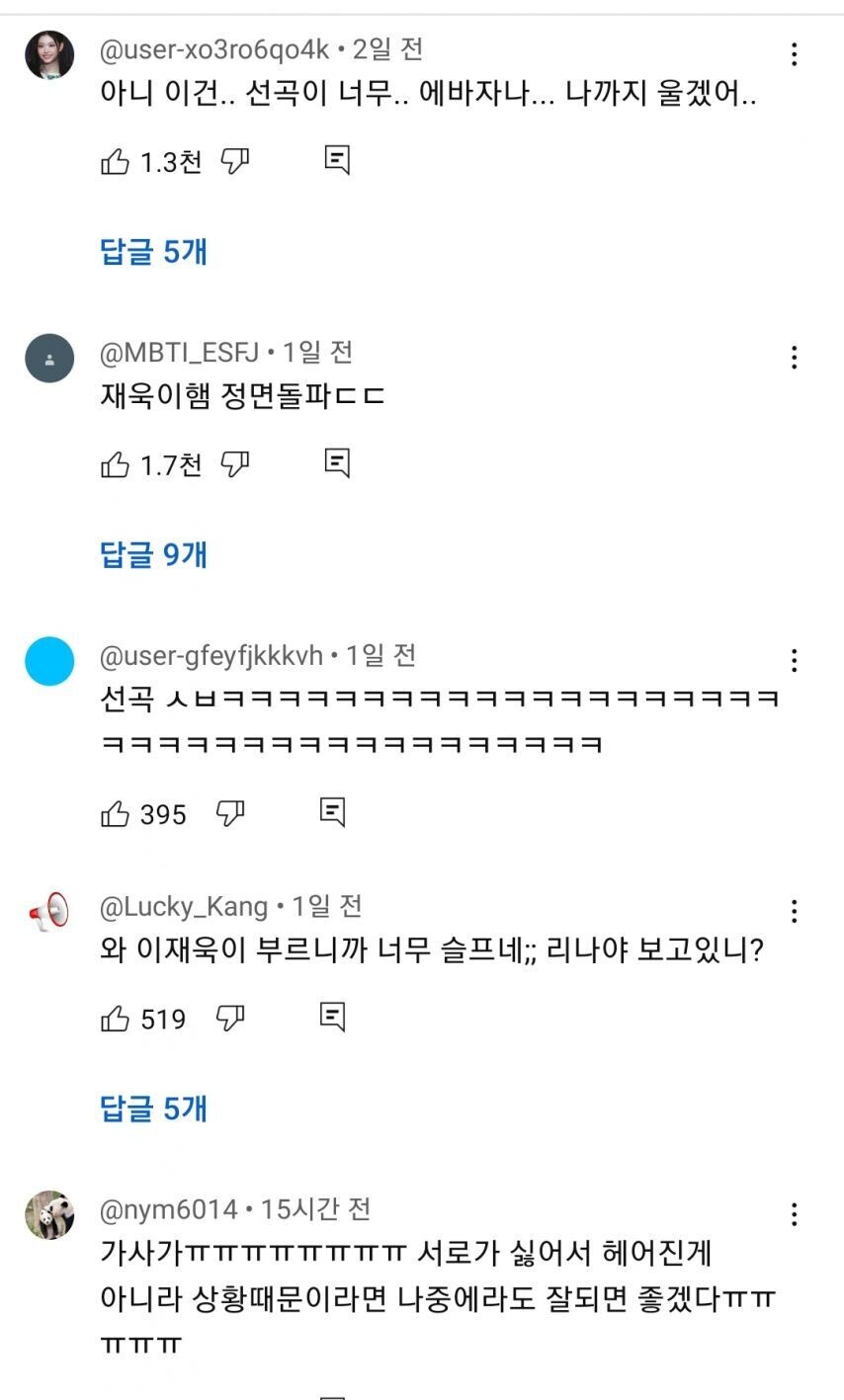The height and width of the screenshot is (1400, 844).
Task: Dislike the @MBTI_ESFJ comment
Action: (x=234, y=463)
